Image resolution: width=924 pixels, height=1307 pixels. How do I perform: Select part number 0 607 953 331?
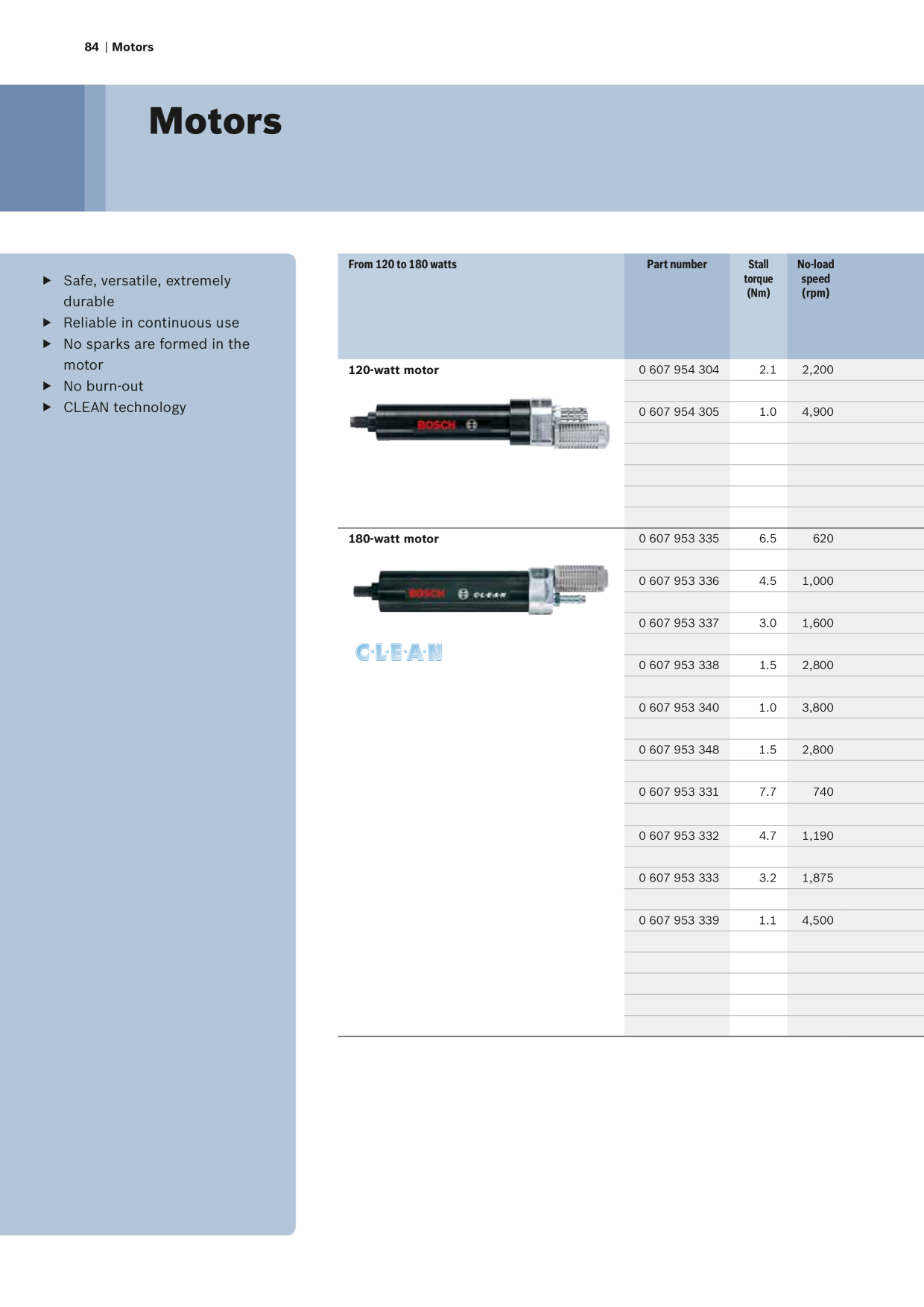[679, 792]
